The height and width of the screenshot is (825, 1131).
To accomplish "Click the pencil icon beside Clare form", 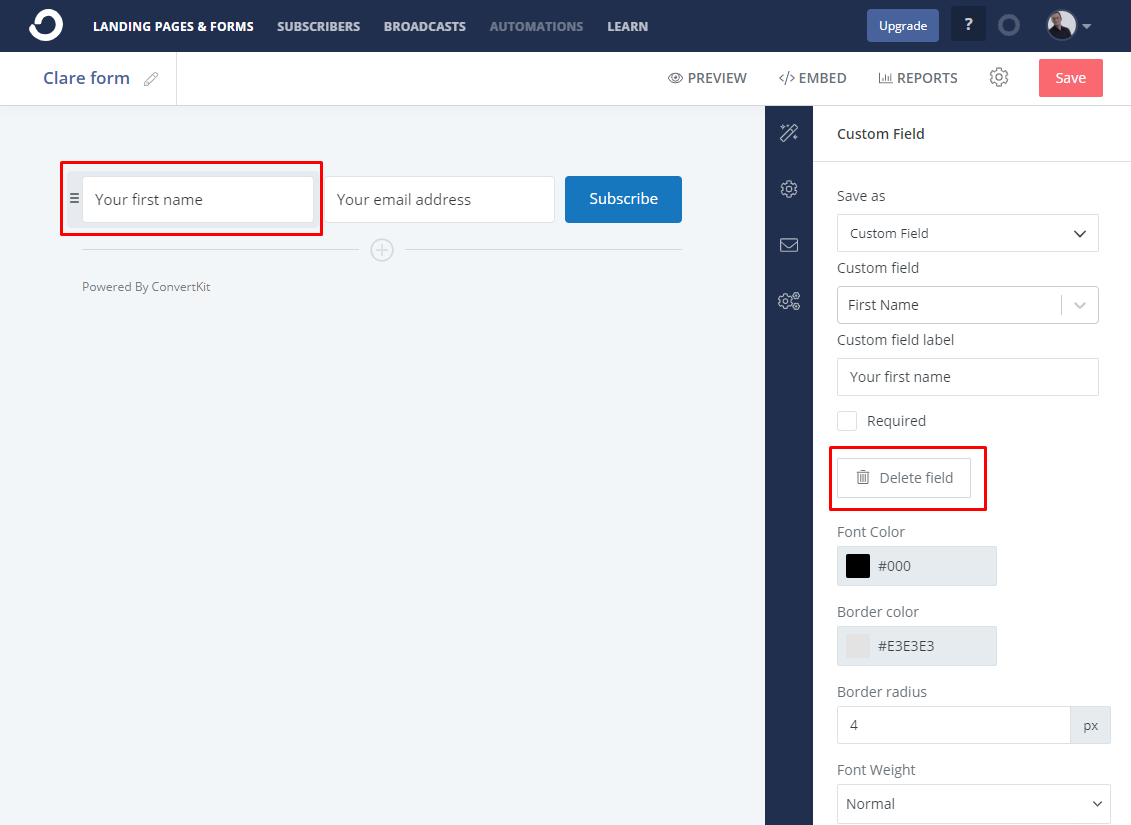I will [x=151, y=79].
